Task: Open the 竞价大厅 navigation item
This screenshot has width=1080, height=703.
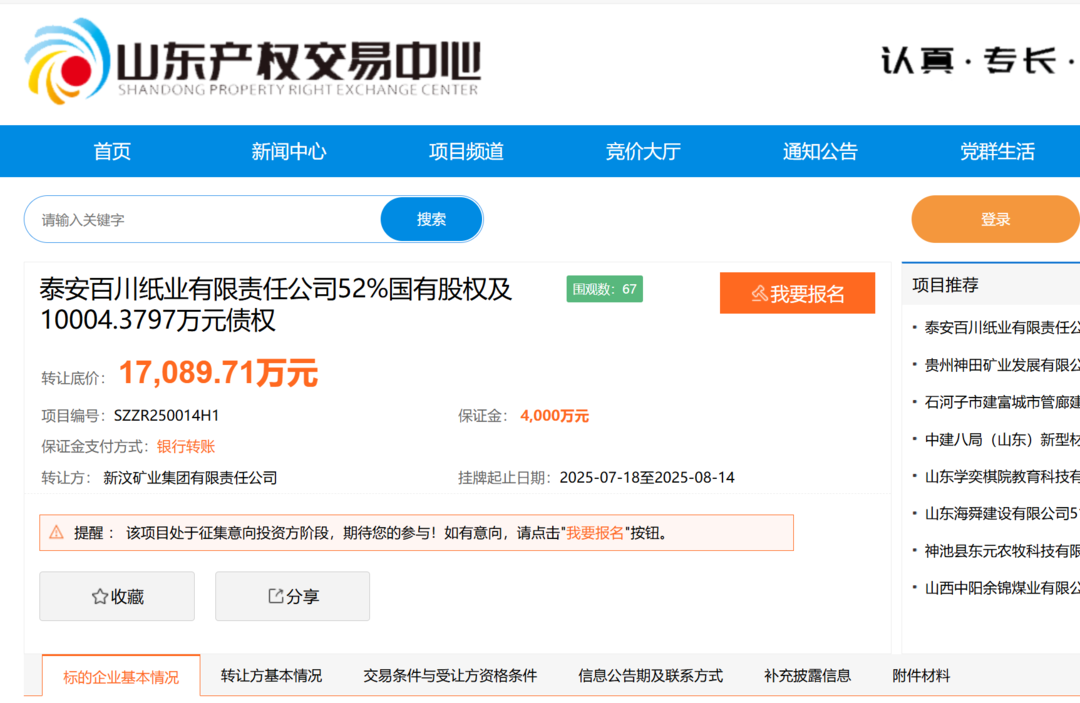Action: (x=643, y=151)
